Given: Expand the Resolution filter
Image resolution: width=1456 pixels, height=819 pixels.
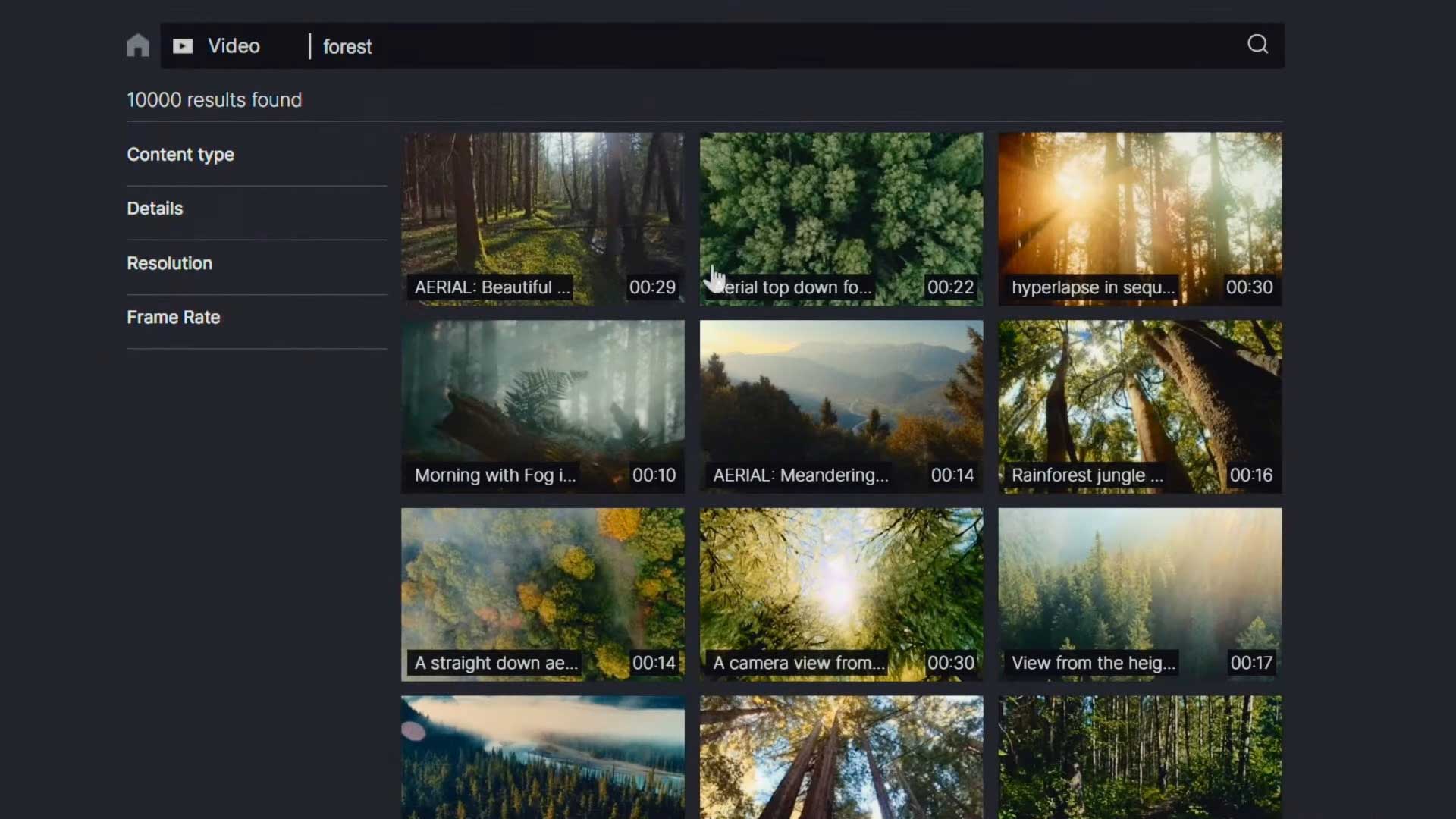Looking at the screenshot, I should click(x=169, y=263).
